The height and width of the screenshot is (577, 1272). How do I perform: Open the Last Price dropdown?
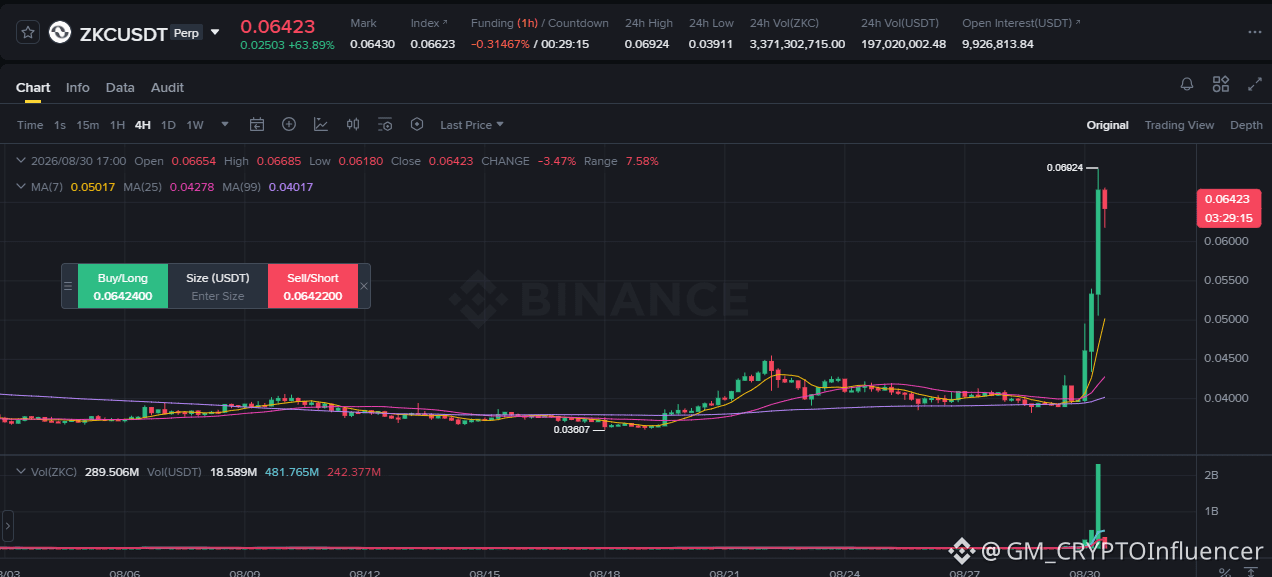click(x=472, y=125)
